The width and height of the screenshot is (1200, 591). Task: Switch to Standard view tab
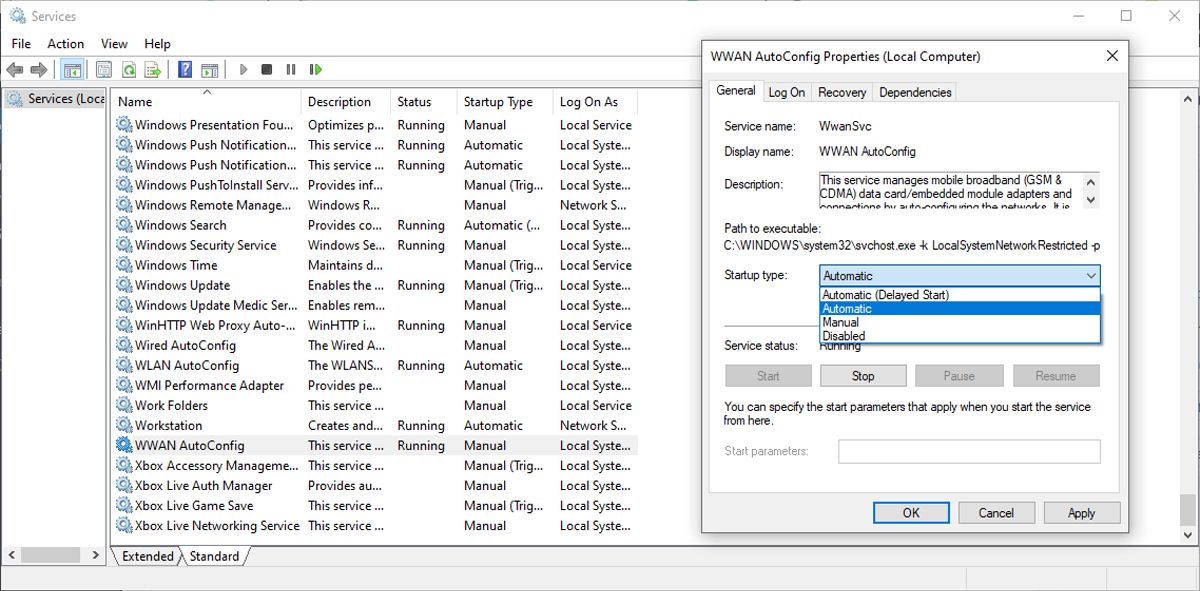tap(214, 556)
